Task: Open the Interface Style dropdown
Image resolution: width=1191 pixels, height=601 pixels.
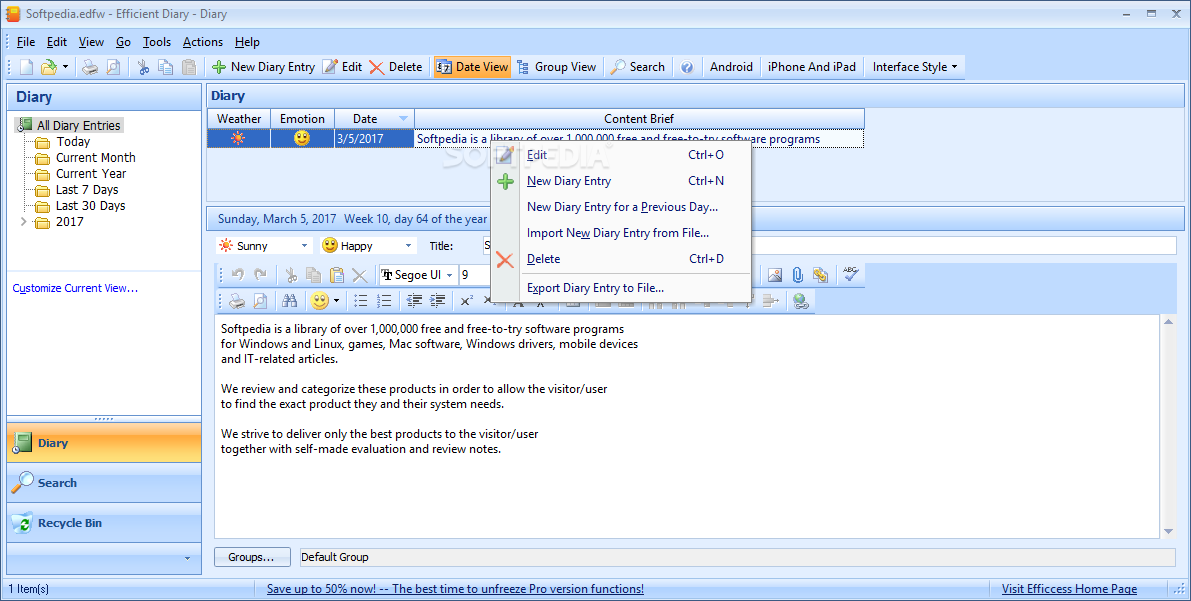Action: coord(915,67)
